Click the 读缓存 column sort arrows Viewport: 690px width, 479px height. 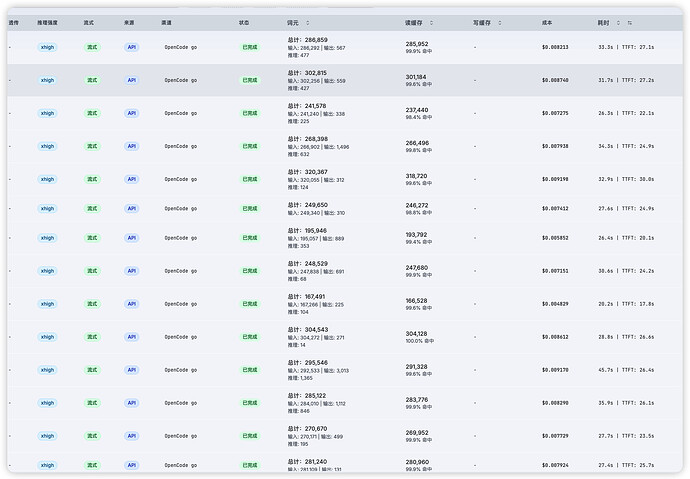pos(431,23)
